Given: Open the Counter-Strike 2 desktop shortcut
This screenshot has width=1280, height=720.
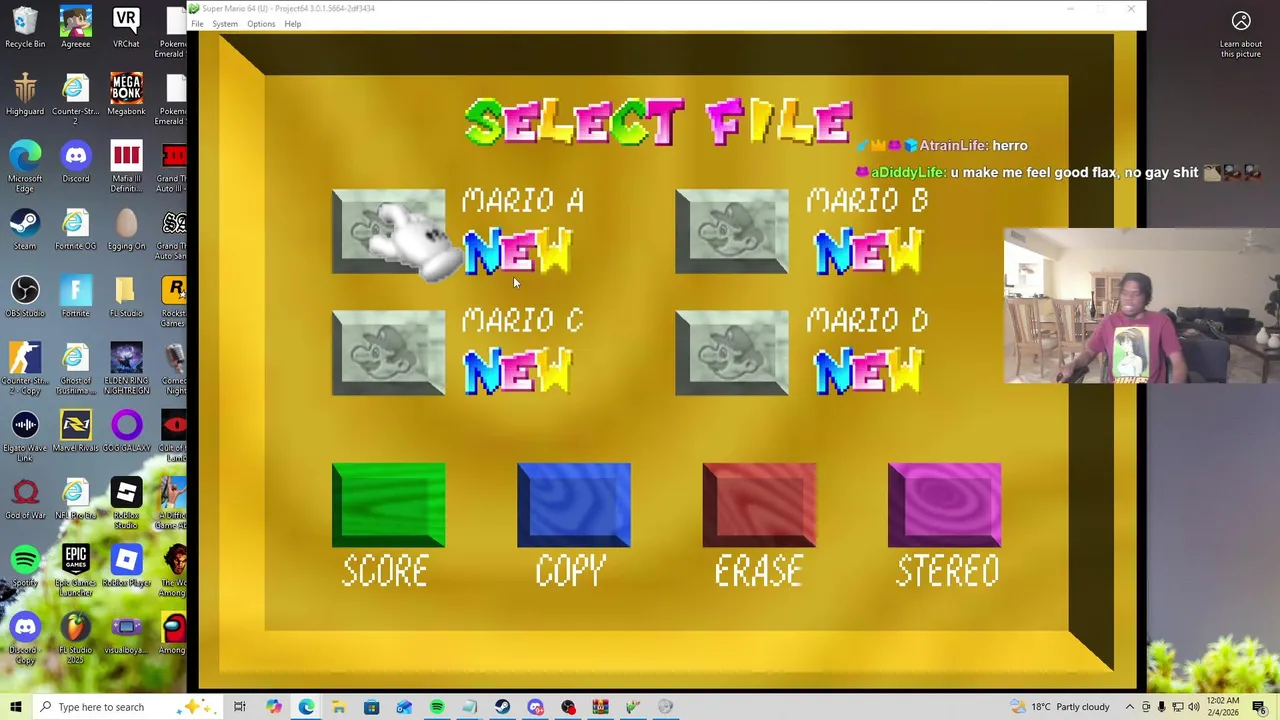Looking at the screenshot, I should click(x=75, y=98).
